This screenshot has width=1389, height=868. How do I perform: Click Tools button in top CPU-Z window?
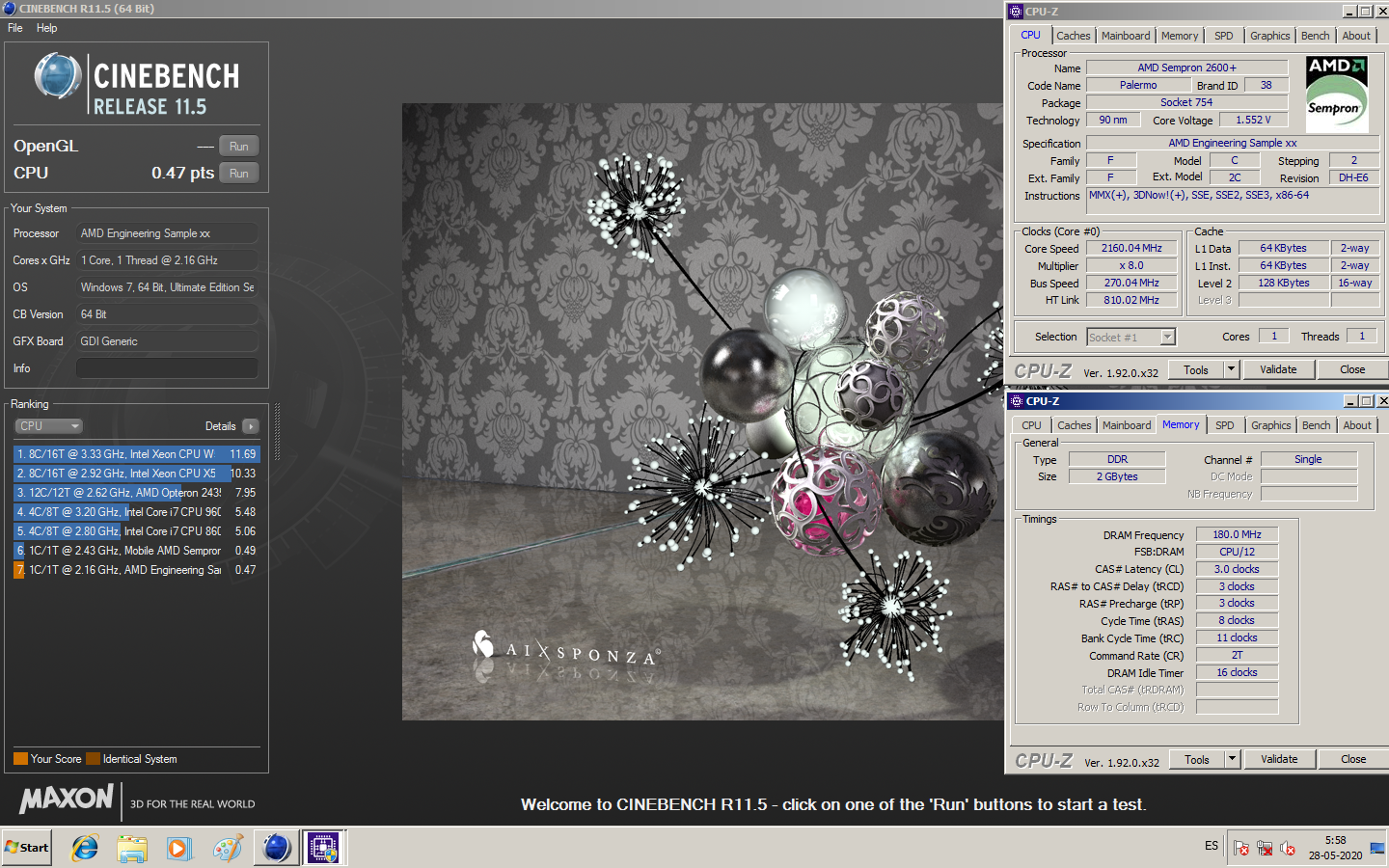[x=1196, y=369]
